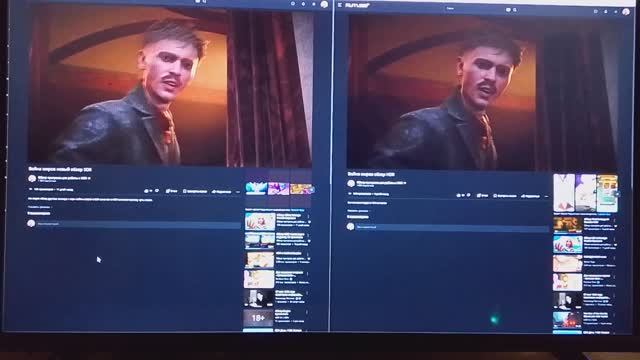Screen dimensions: 640x360
Task: Open the channel avatar below the left video title
Action: tap(32, 178)
